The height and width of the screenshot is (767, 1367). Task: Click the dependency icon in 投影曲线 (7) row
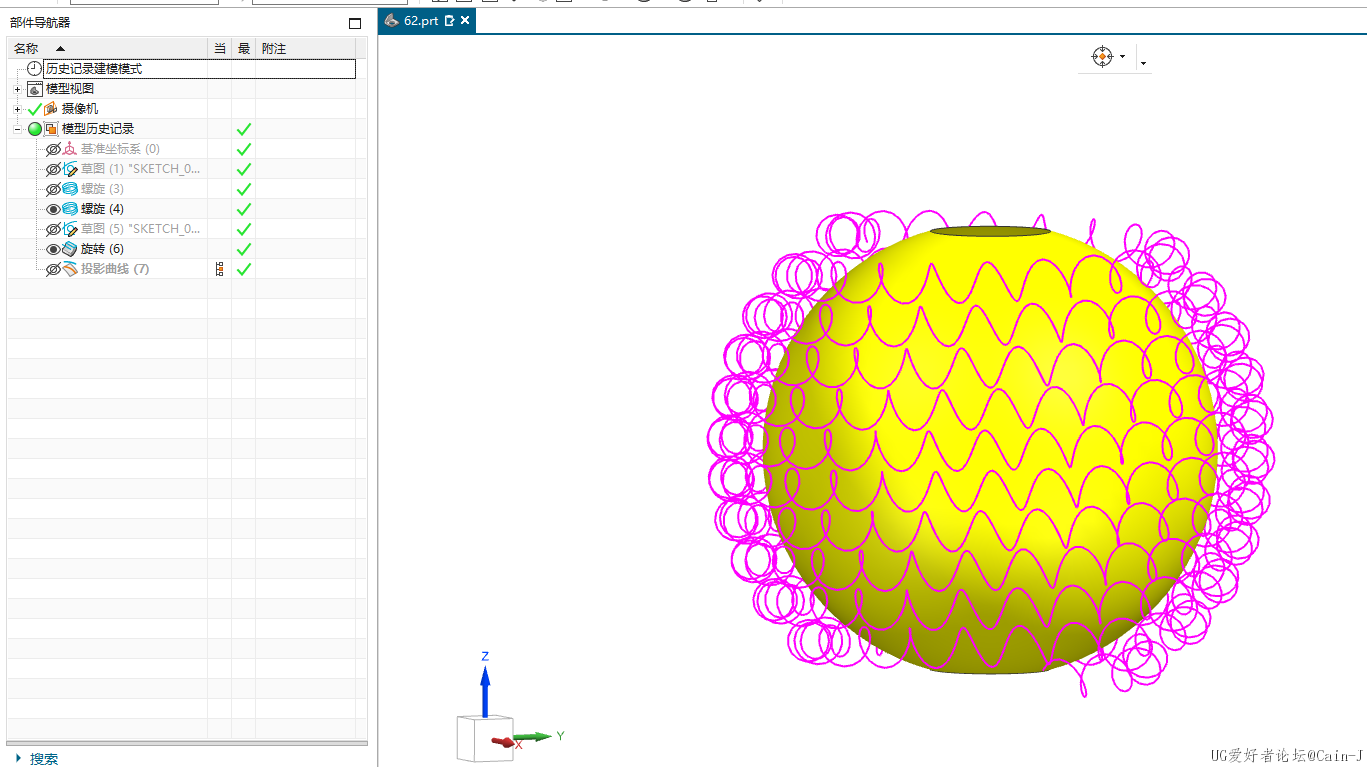[219, 269]
